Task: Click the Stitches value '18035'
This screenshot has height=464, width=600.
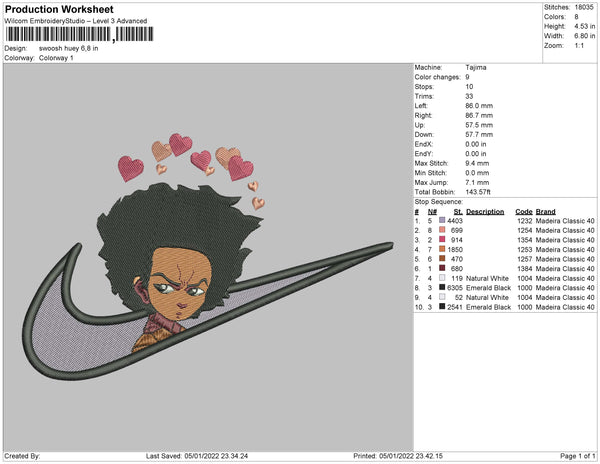Action: point(584,7)
